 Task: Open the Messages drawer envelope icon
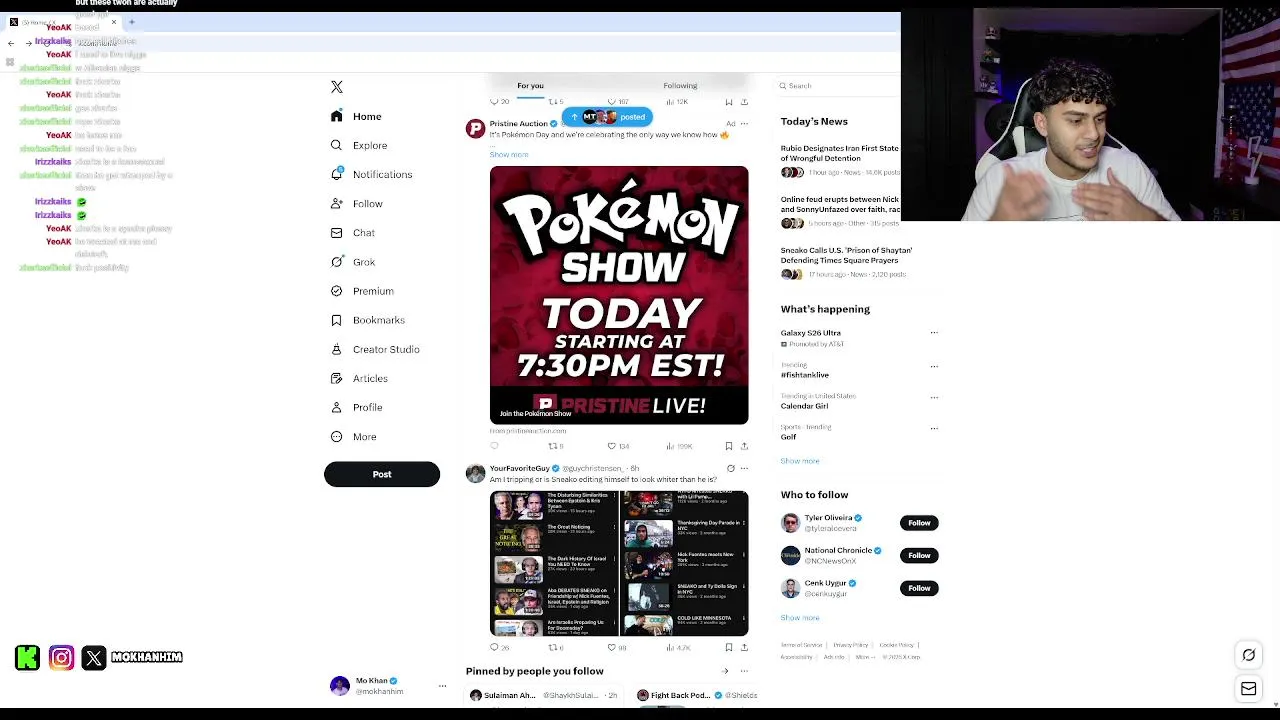1249,689
